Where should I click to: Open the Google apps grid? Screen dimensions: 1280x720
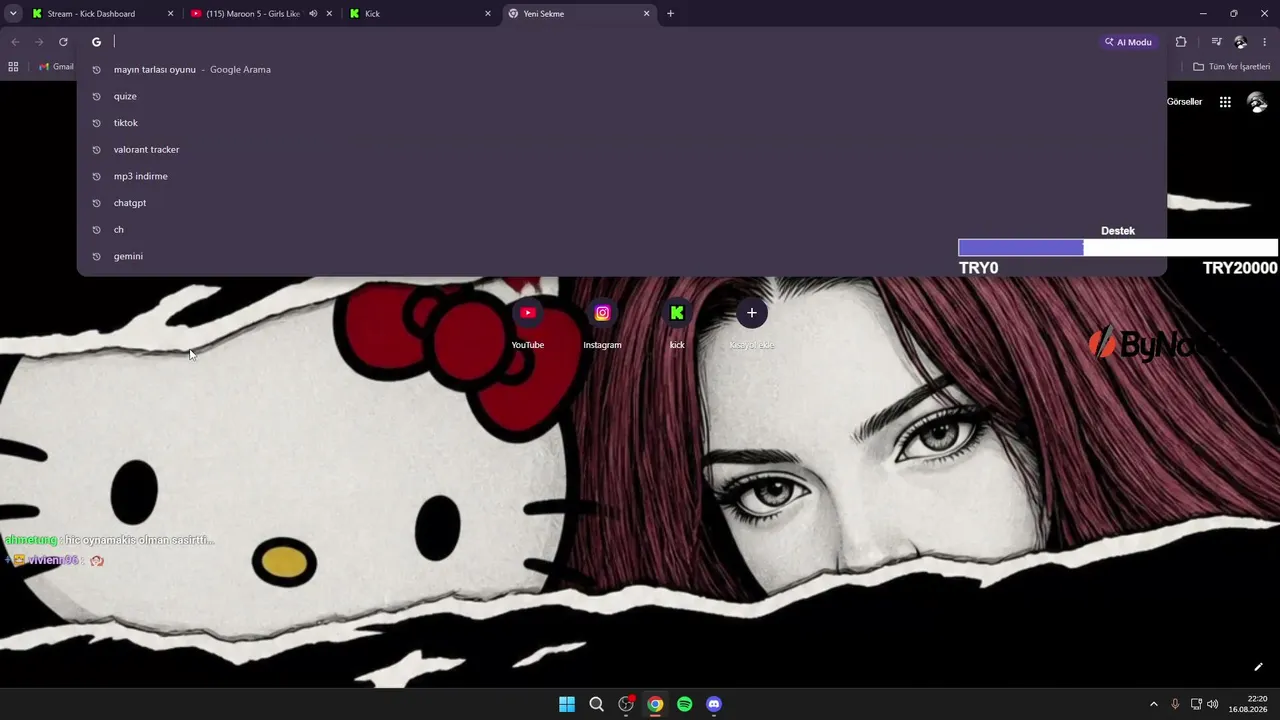coord(1225,102)
